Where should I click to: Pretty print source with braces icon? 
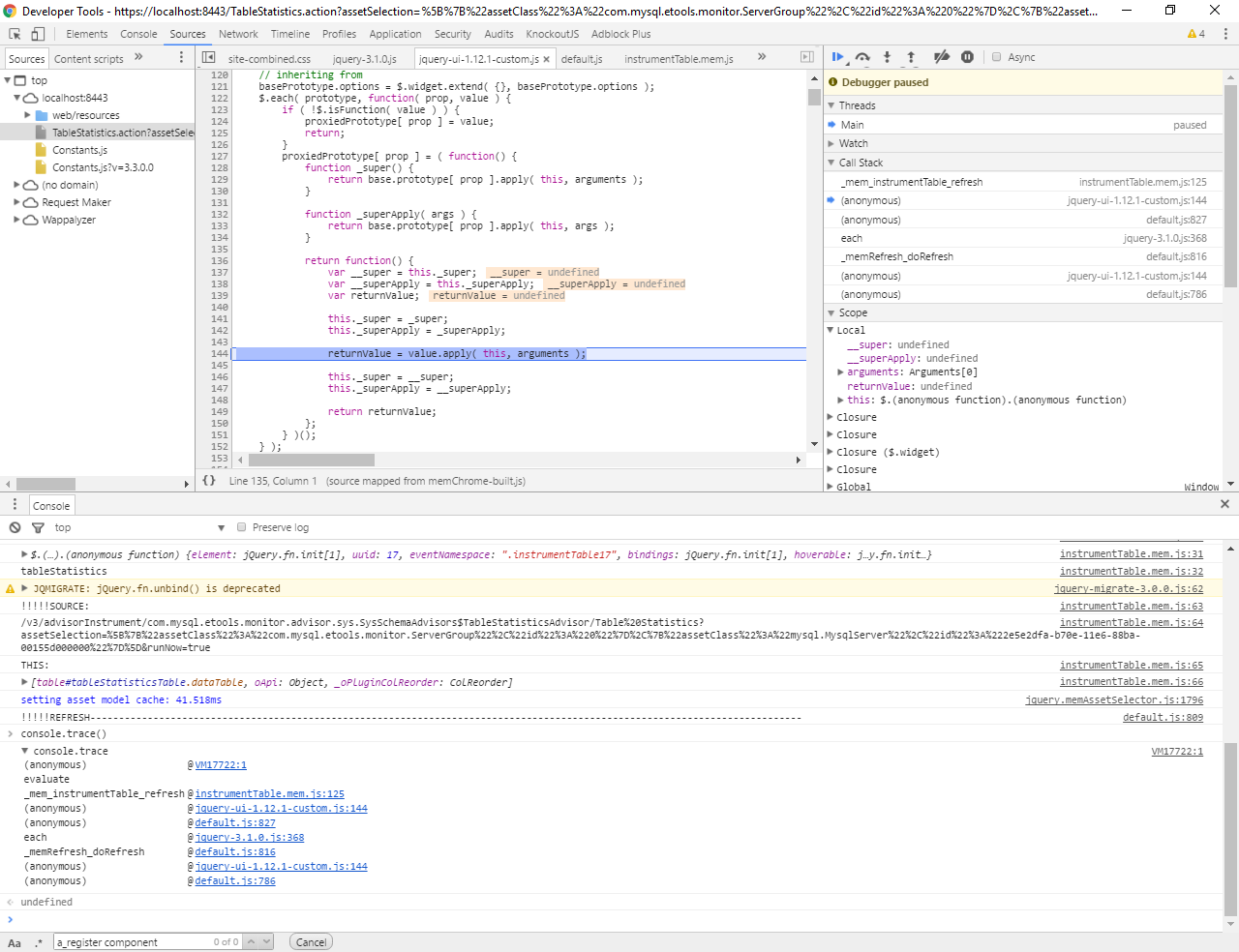[x=209, y=481]
